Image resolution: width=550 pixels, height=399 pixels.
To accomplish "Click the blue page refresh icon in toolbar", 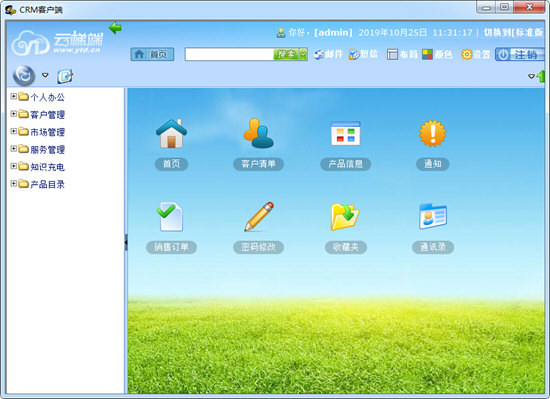I will click(x=65, y=76).
